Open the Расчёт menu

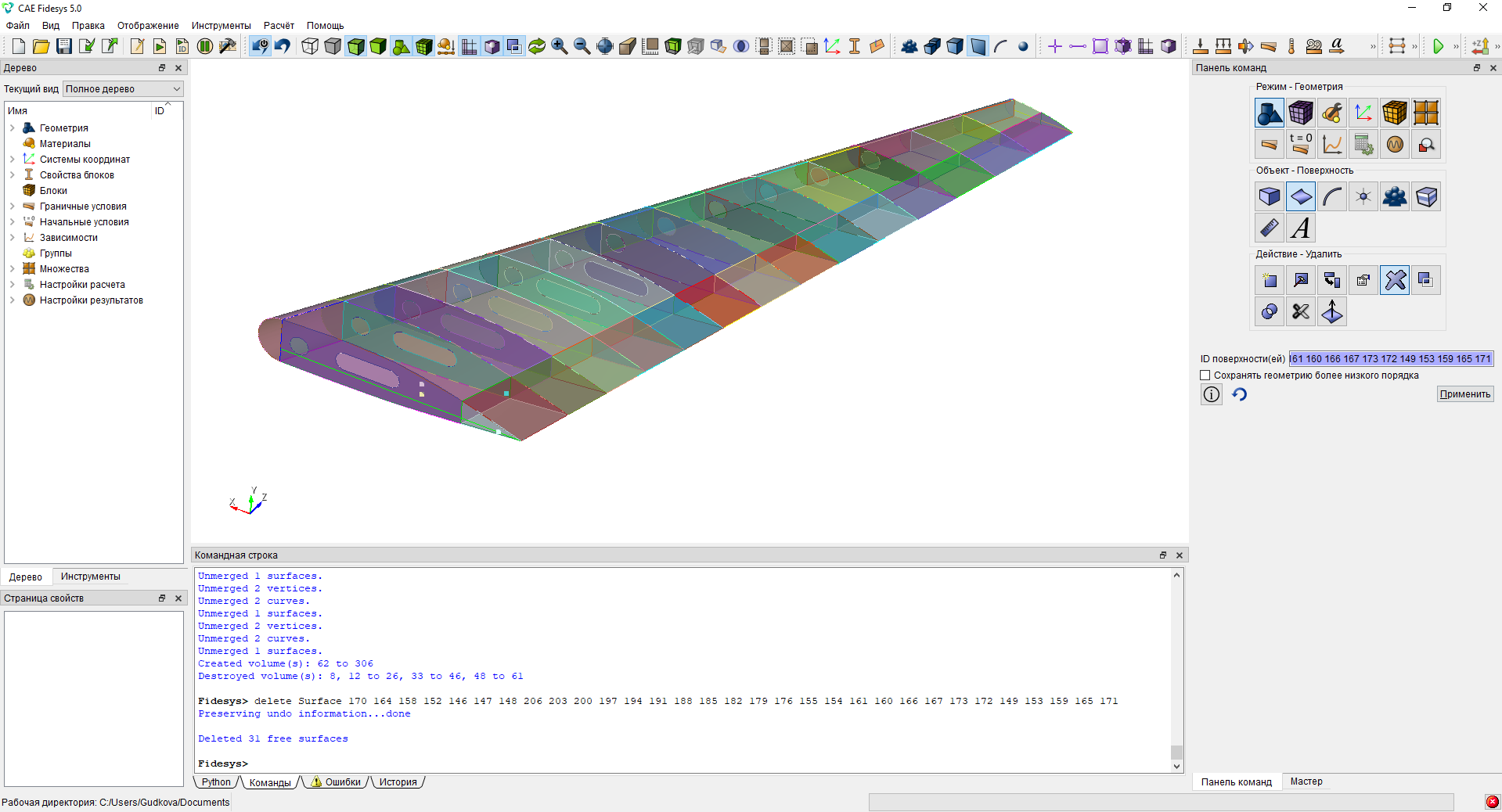tap(279, 26)
